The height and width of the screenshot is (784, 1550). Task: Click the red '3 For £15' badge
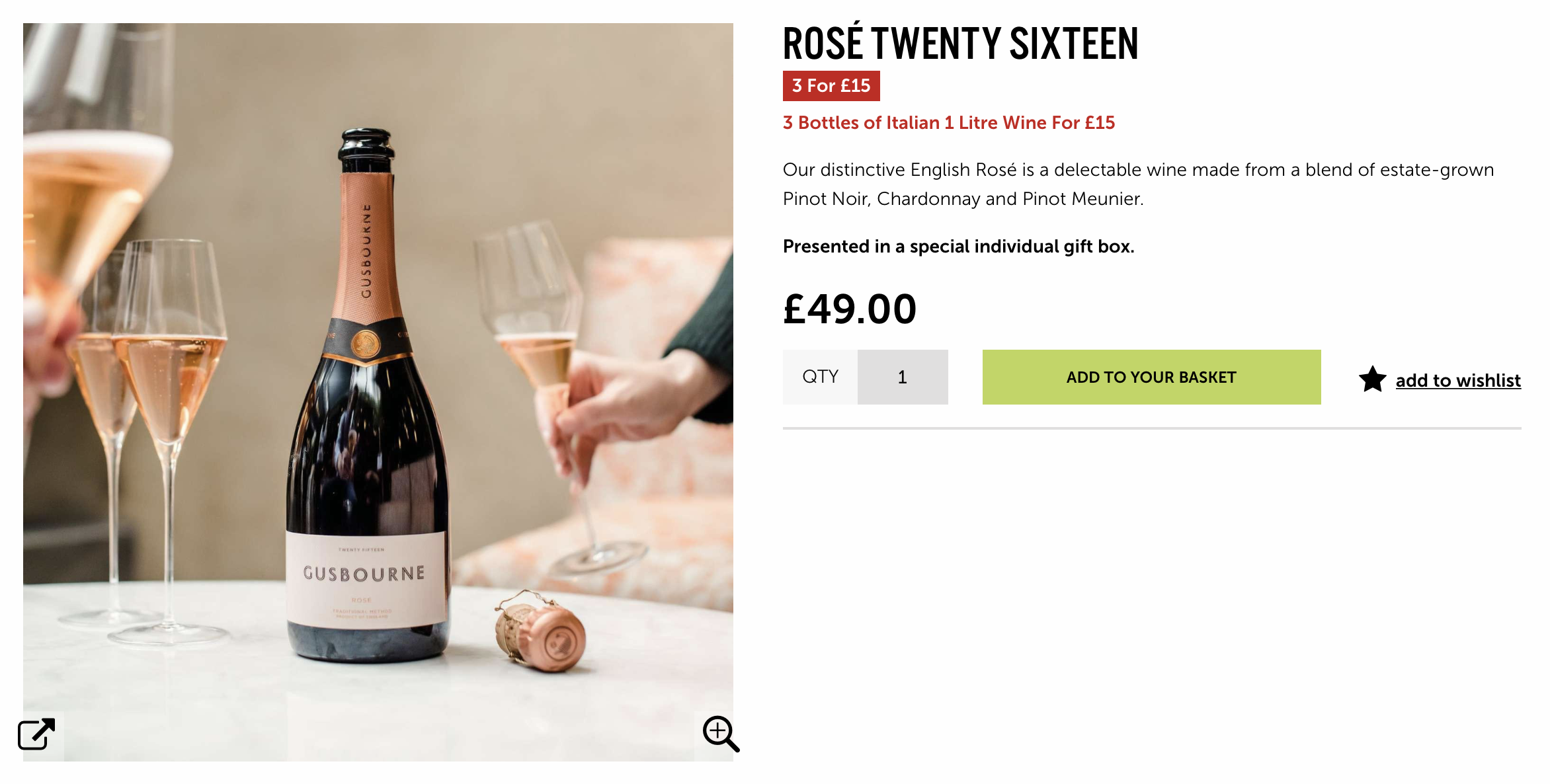831,86
